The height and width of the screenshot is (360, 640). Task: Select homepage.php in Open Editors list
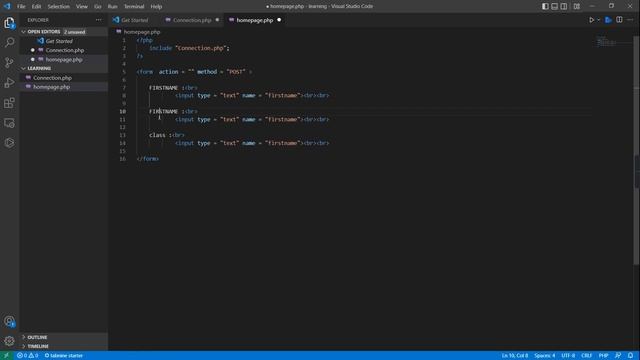click(64, 60)
